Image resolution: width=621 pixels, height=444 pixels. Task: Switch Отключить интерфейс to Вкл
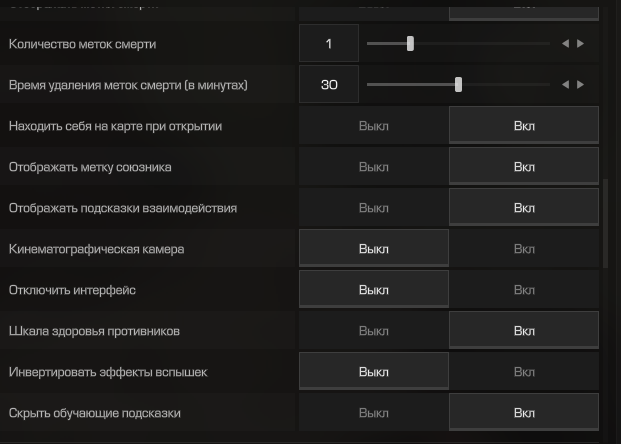click(524, 290)
